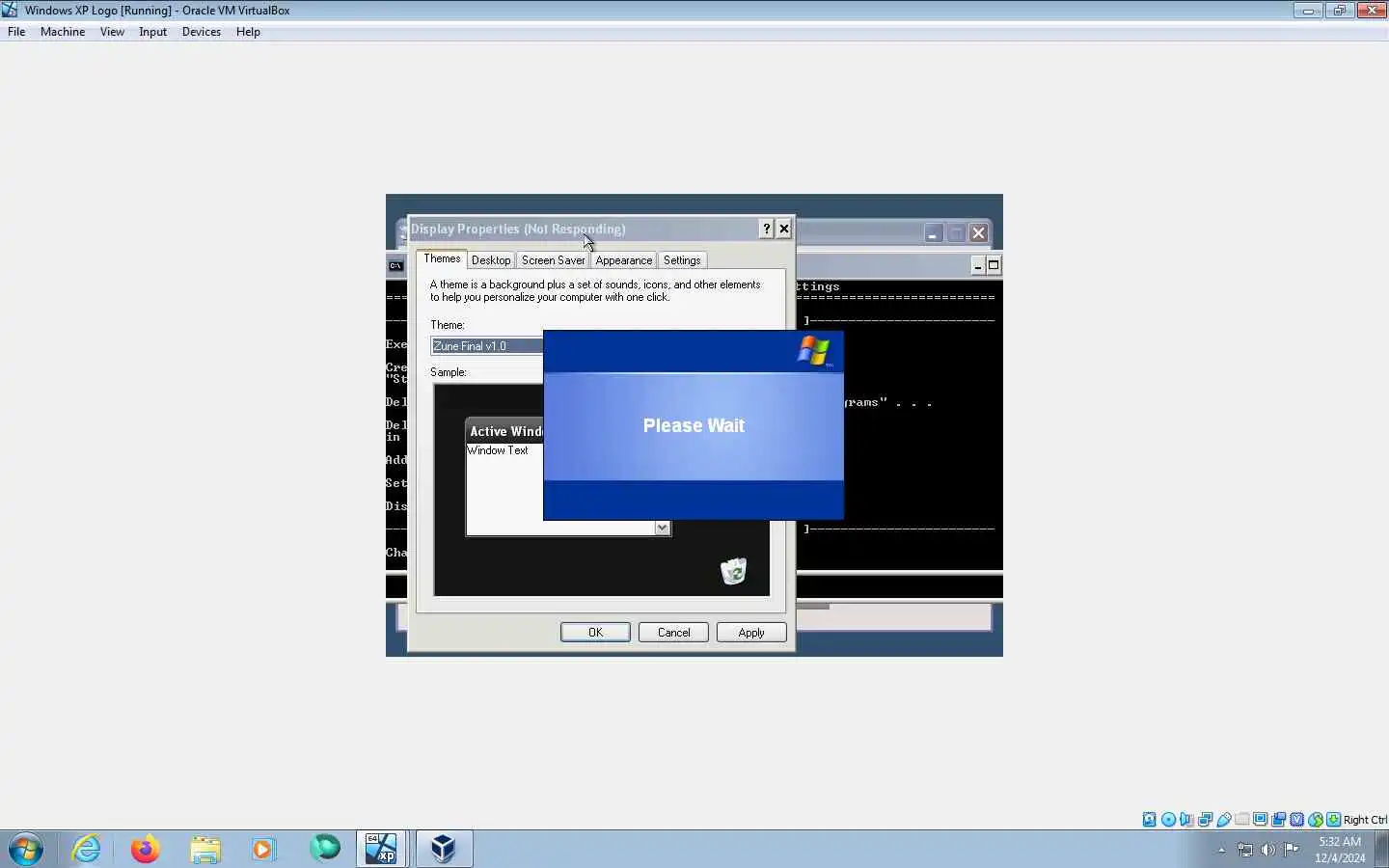Screen dimensions: 1389x868
Task: Click Apply in Display Properties
Action: [751, 633]
